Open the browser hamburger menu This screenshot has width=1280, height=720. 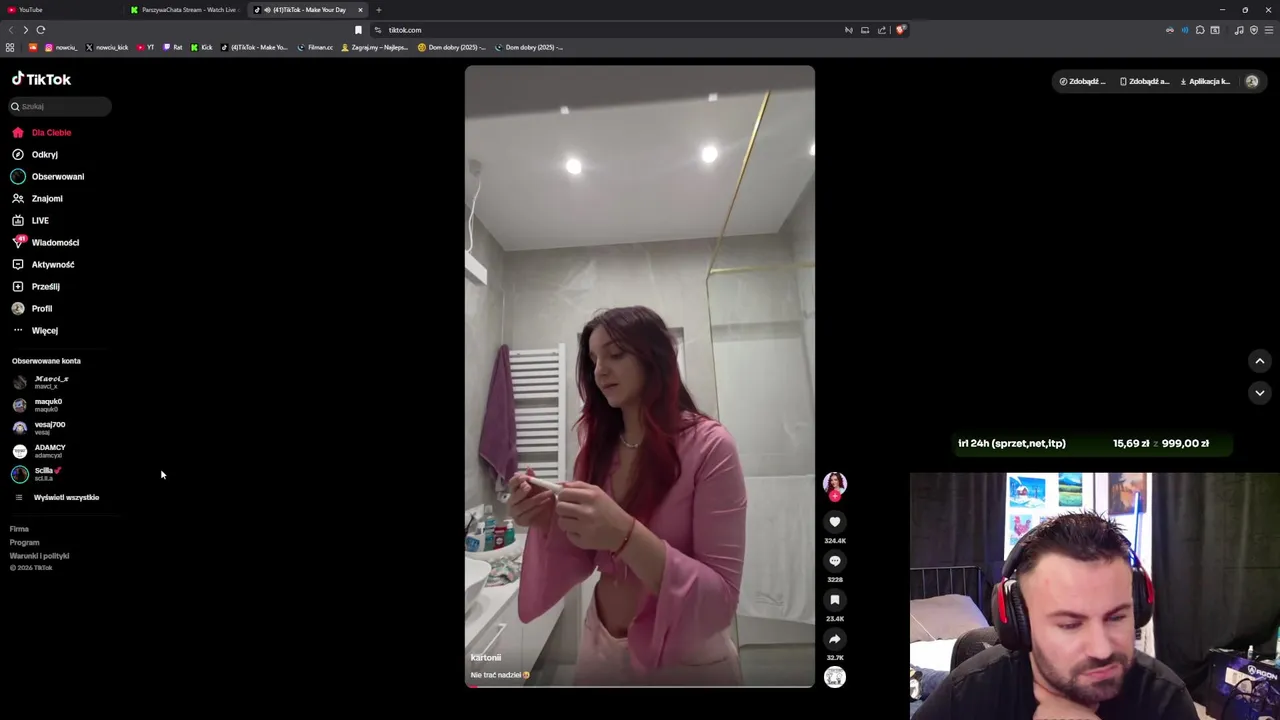tap(1269, 30)
